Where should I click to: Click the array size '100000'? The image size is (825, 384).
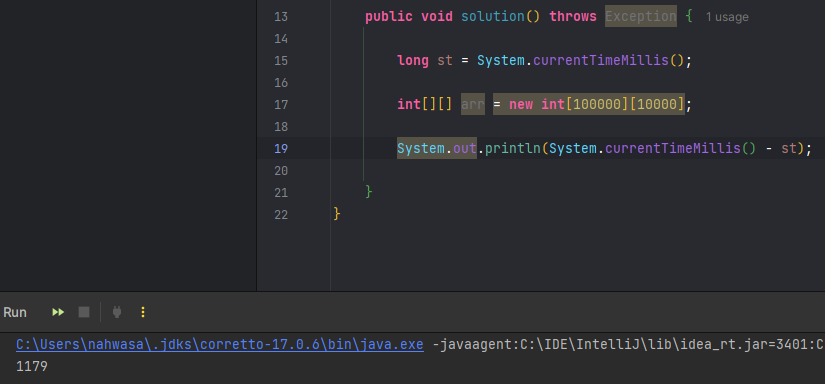[597, 104]
